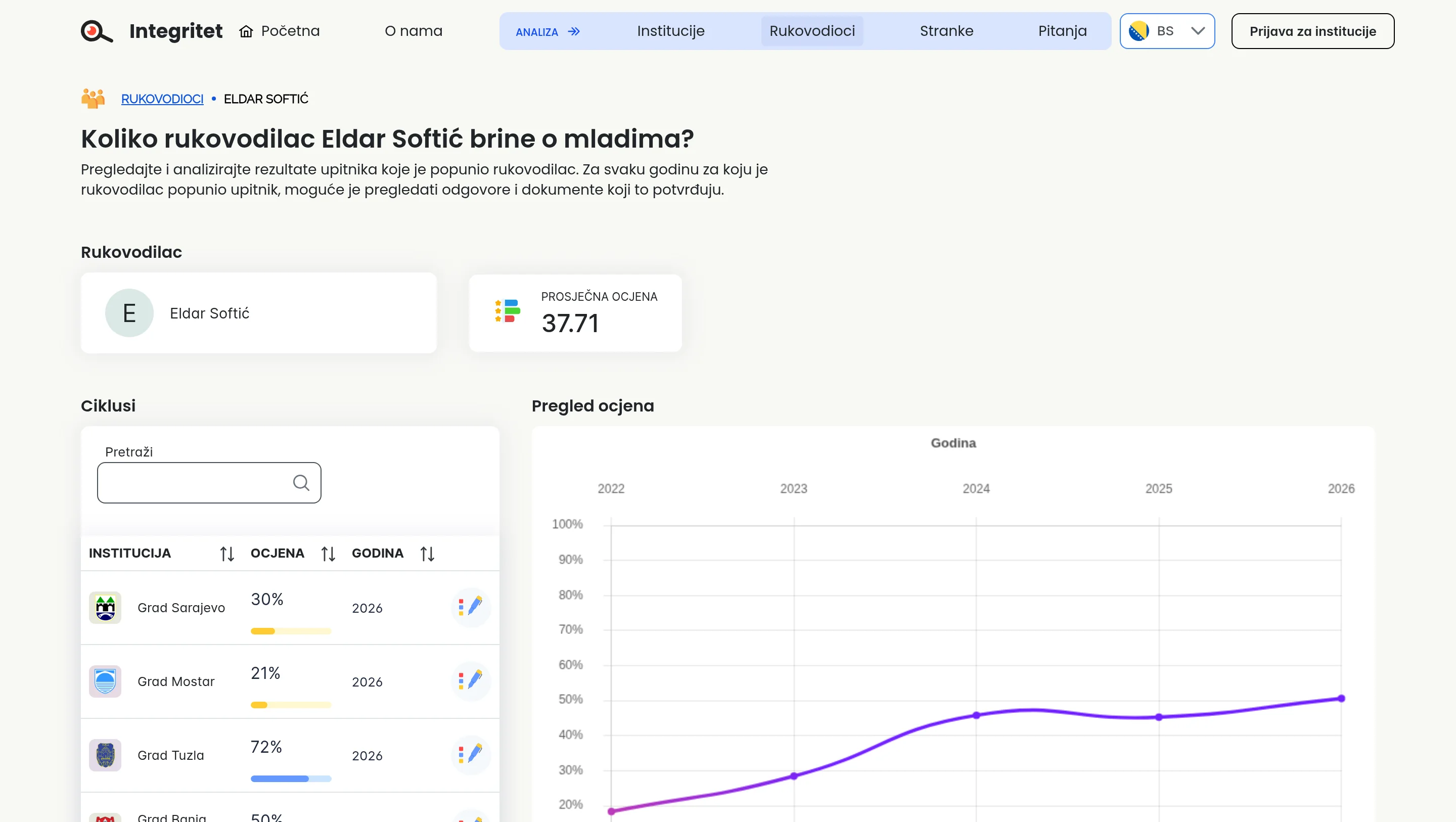Screen dimensions: 1456x822
Task: Click the ELDAR SOFTIĆ breadcrumb text
Action: (266, 99)
